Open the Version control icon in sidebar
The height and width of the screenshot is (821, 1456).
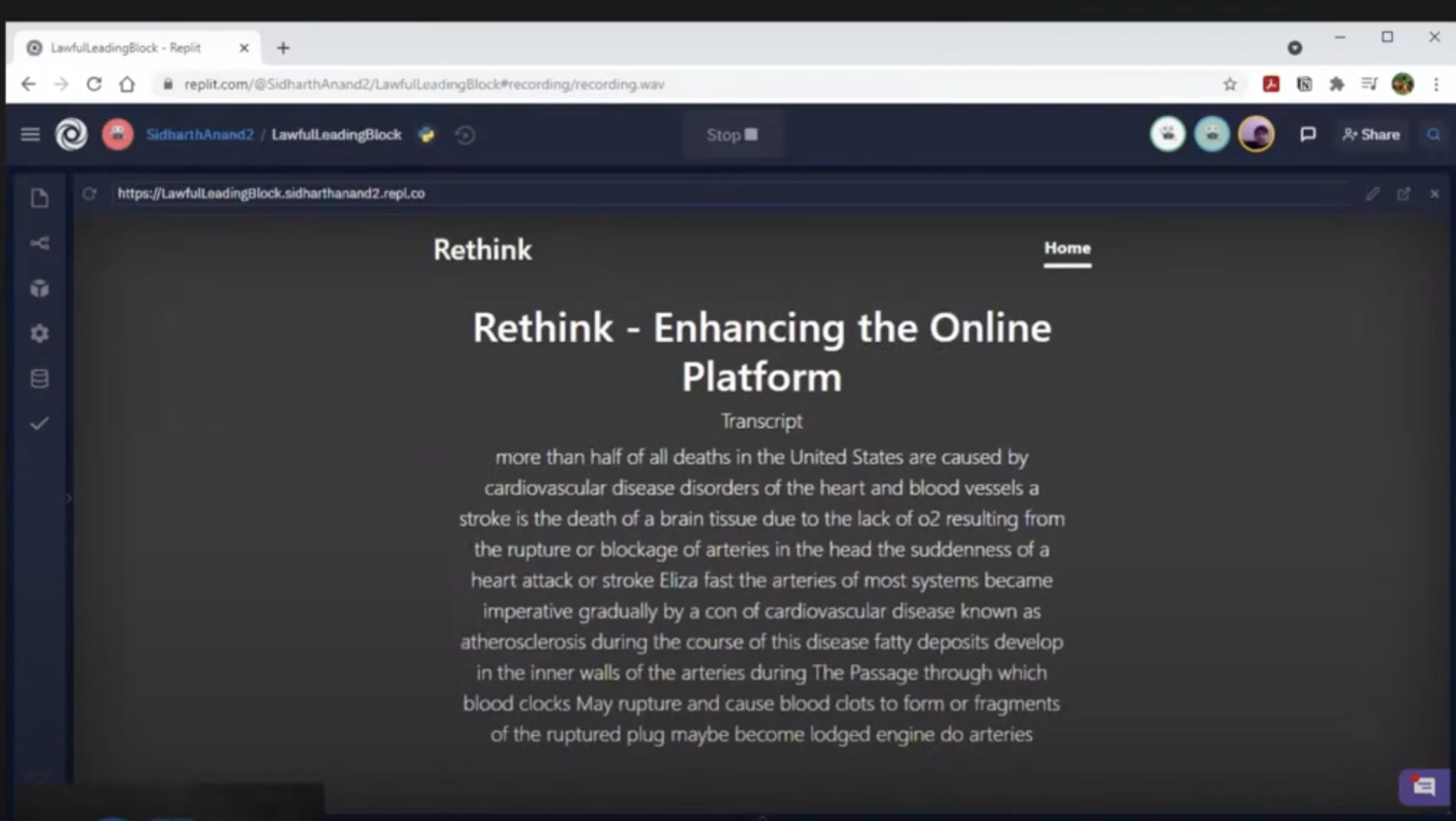click(39, 243)
